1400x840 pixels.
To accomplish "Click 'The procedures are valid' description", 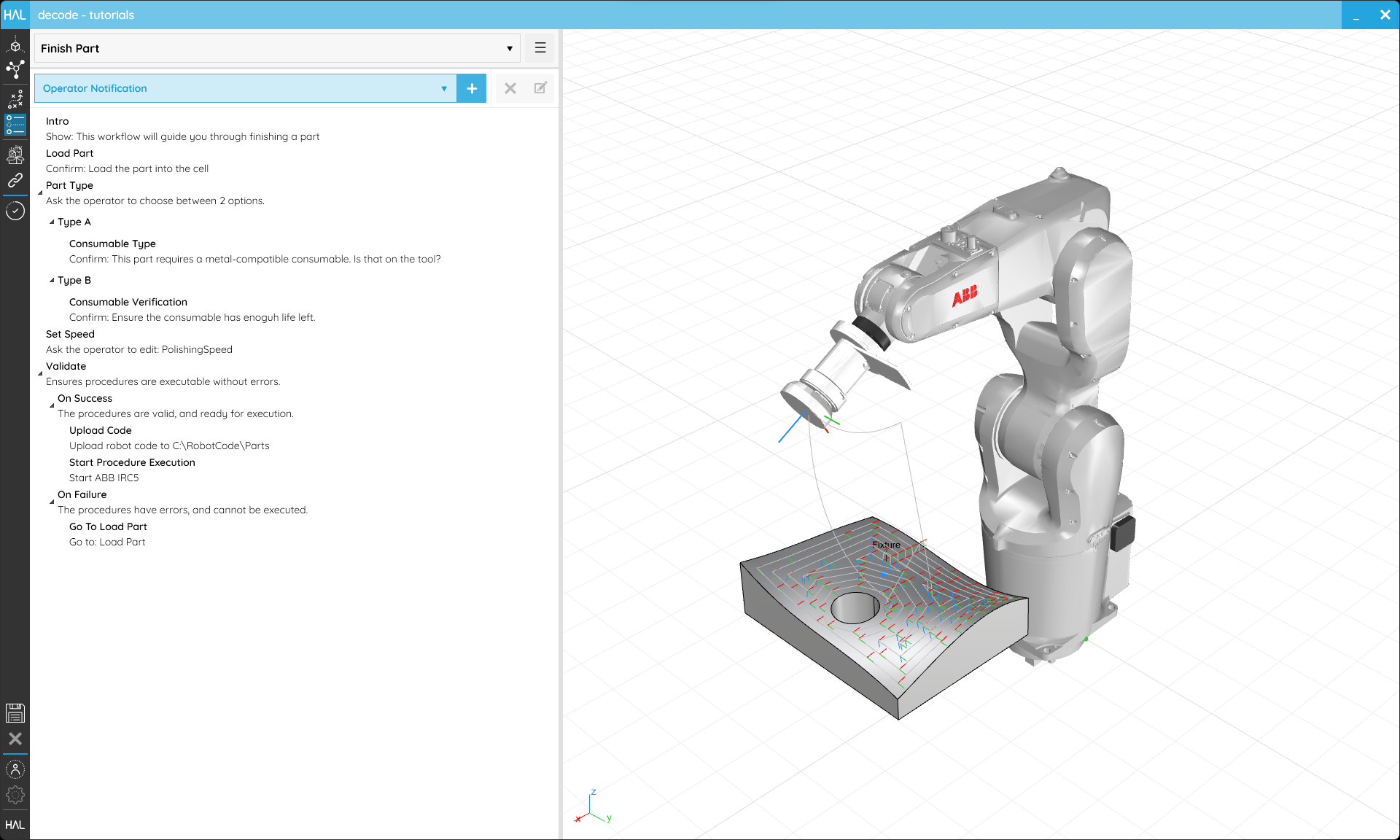I will [x=176, y=413].
